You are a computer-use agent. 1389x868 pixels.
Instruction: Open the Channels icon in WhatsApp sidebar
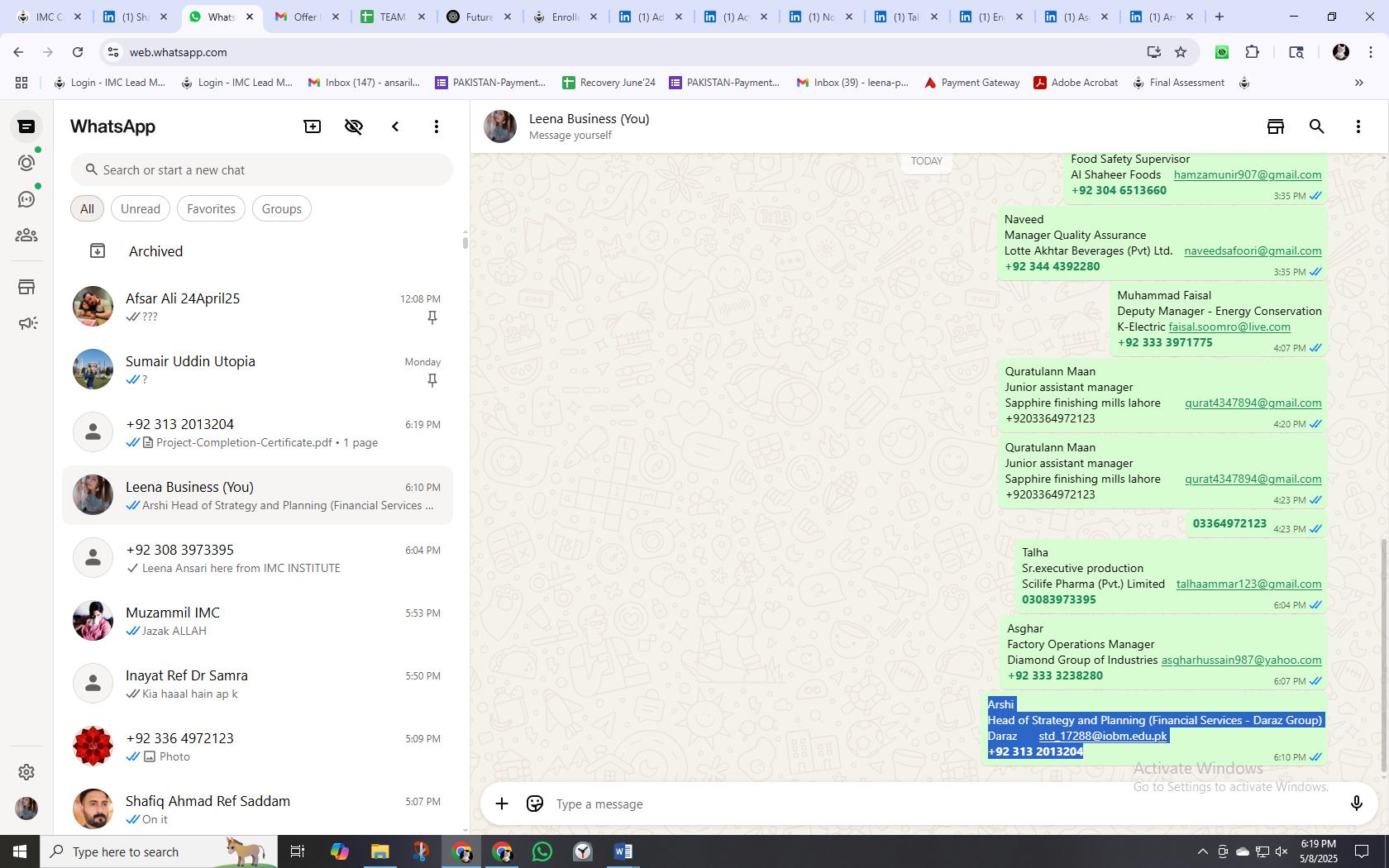tap(26, 199)
